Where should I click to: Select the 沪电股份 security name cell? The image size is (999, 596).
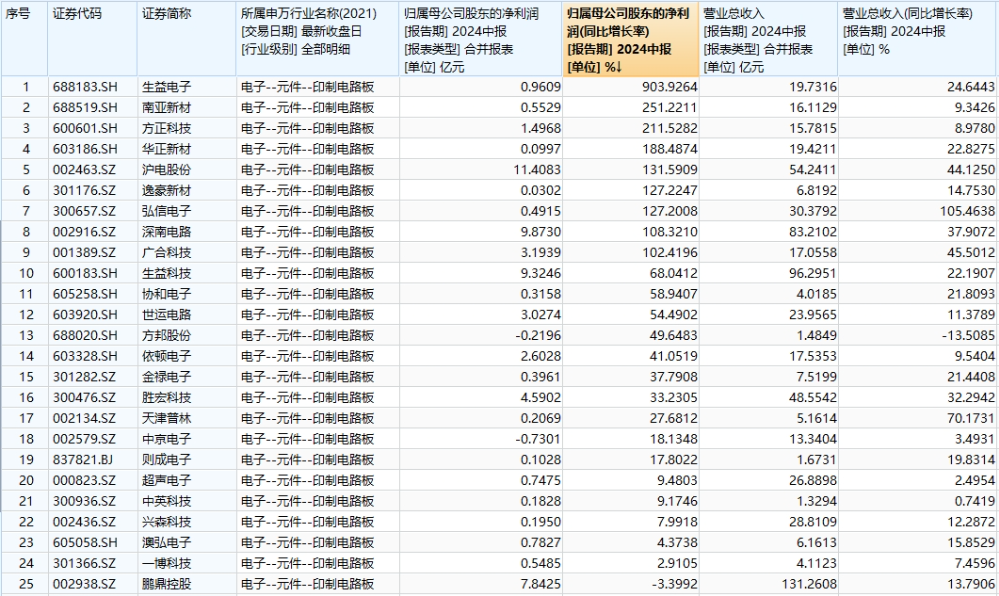click(x=165, y=170)
